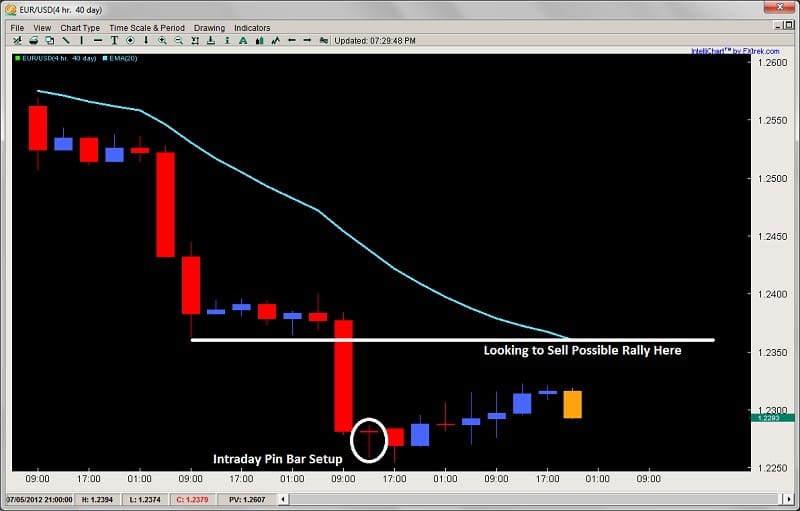800x511 pixels.
Task: Click the right arrow scroll-forward icon
Action: point(308,40)
